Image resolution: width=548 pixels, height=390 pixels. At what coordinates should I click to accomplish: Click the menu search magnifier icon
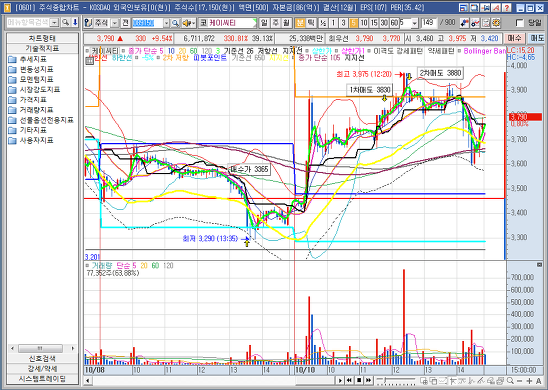coord(65,23)
